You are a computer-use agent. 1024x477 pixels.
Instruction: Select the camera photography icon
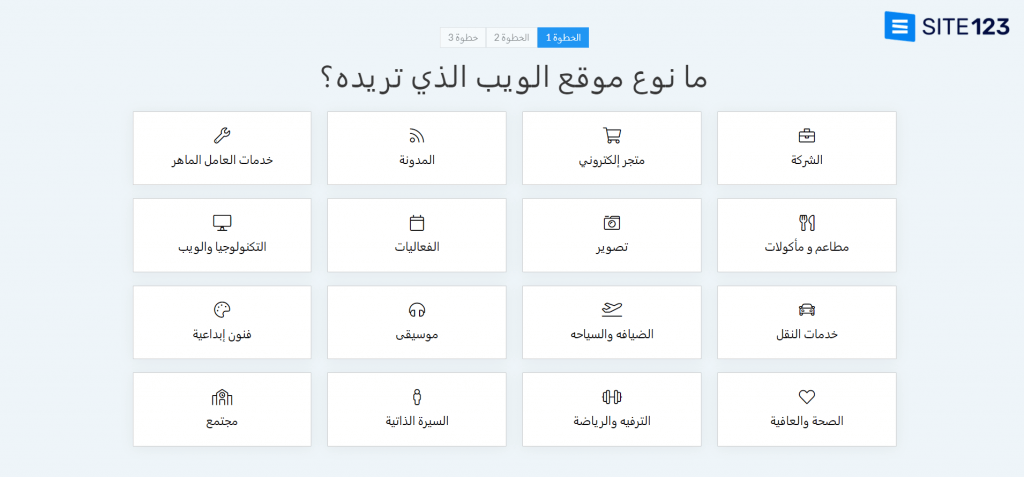611,222
